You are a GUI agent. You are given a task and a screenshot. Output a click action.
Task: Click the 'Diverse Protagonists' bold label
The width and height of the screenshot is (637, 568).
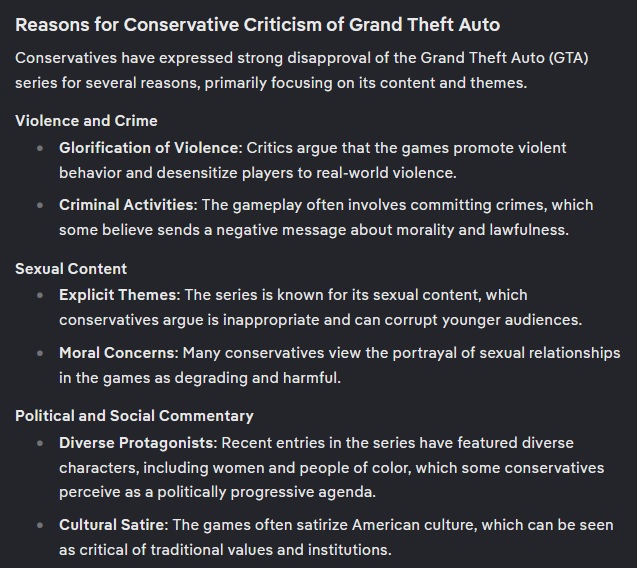pos(138,443)
